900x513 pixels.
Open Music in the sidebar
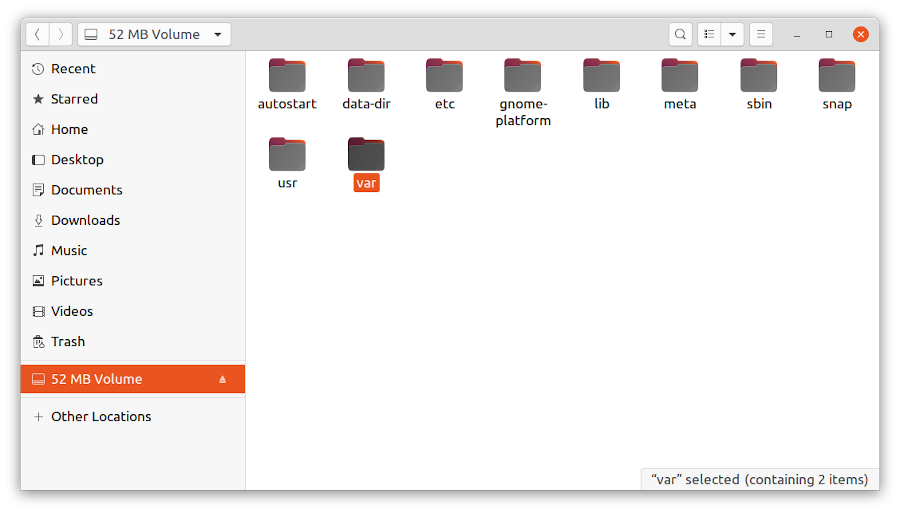pyautogui.click(x=133, y=251)
